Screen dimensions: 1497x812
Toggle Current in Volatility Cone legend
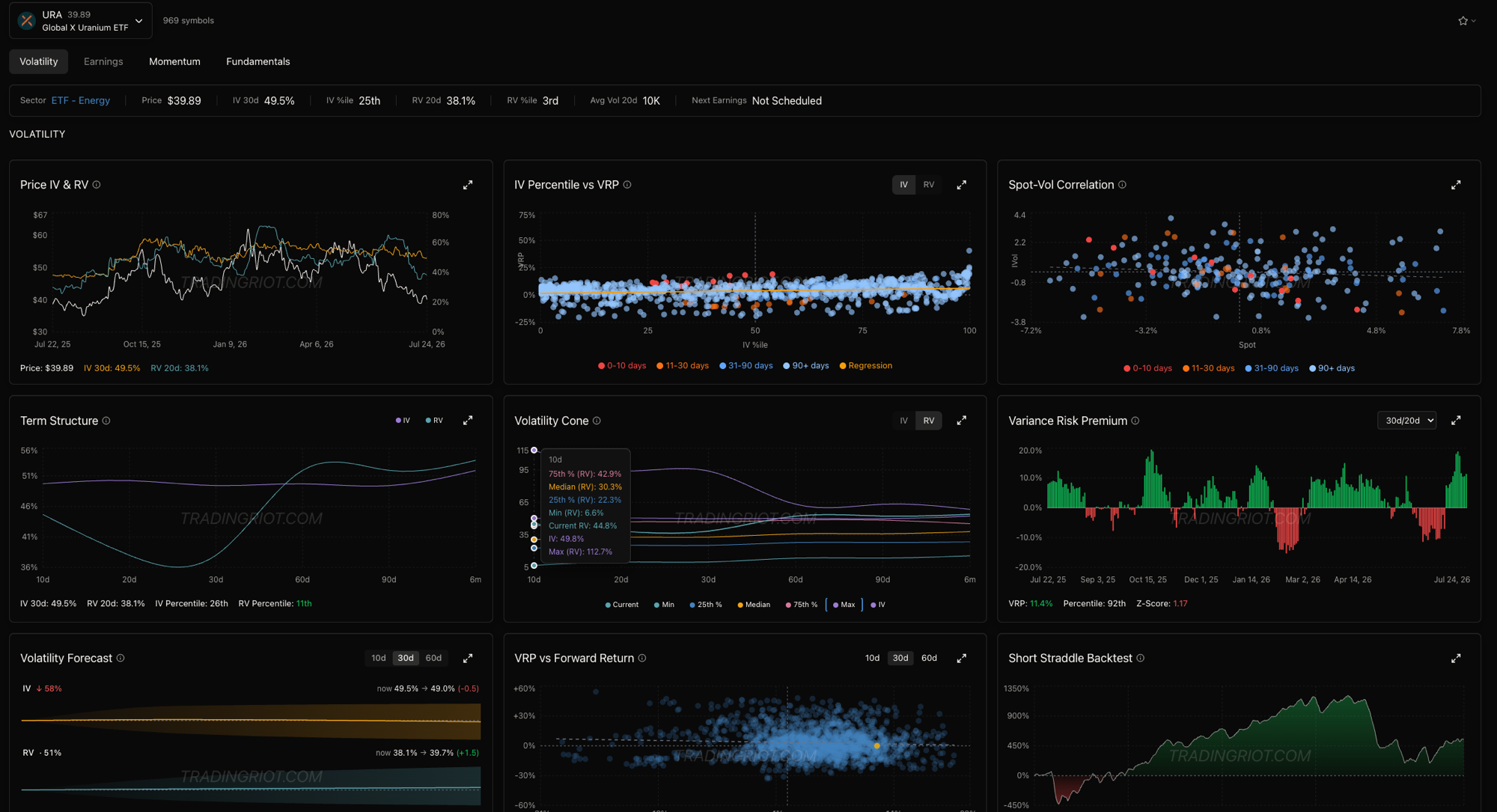point(621,605)
